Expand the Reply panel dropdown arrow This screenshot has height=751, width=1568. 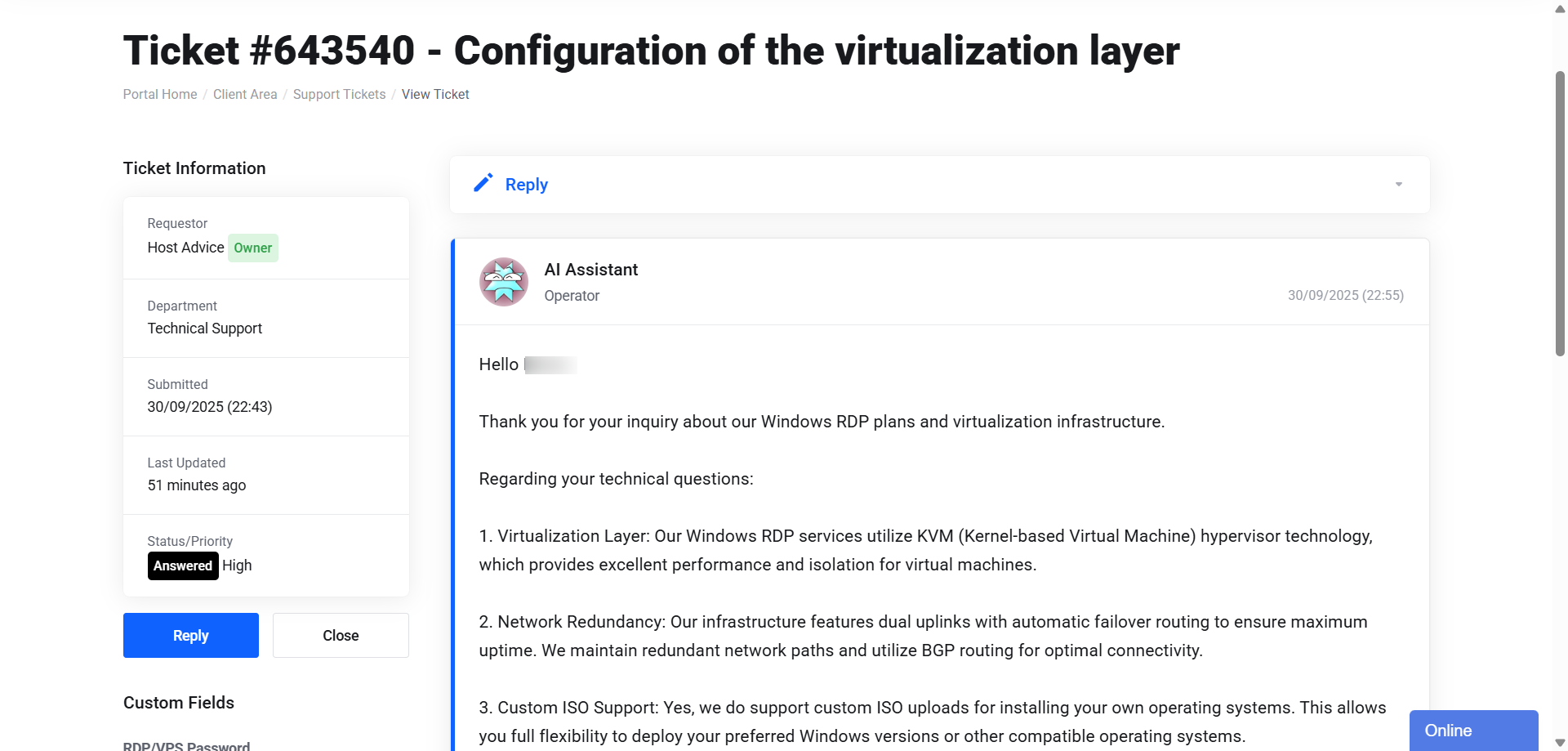coord(1398,185)
